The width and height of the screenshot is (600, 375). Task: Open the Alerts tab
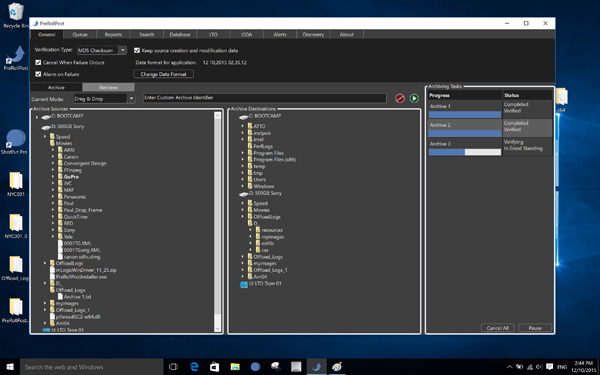tap(280, 34)
